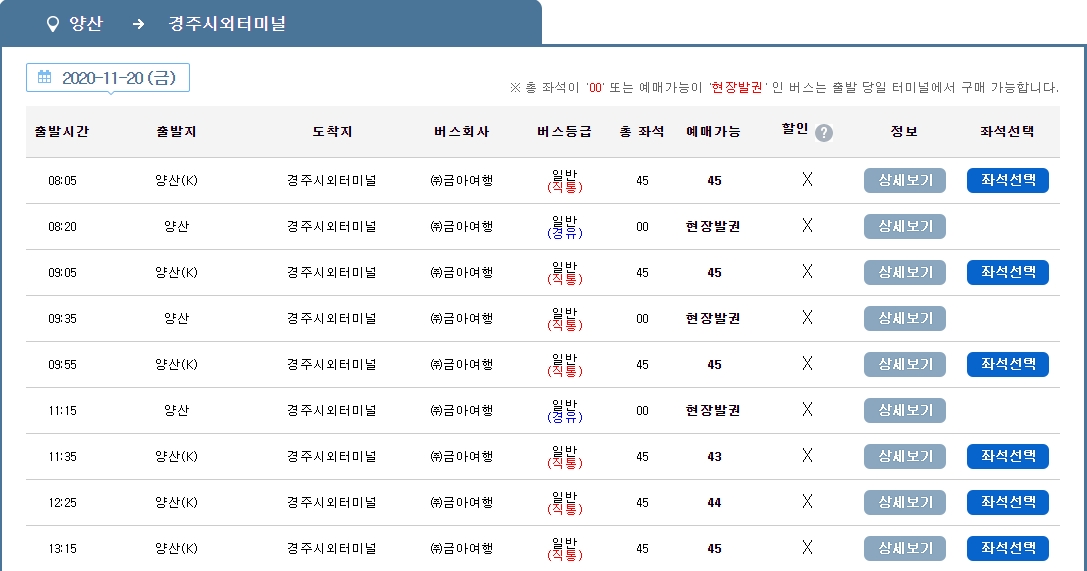The height and width of the screenshot is (571, 1087).
Task: Click total seats 00 in 11:15 row
Action: click(x=643, y=411)
